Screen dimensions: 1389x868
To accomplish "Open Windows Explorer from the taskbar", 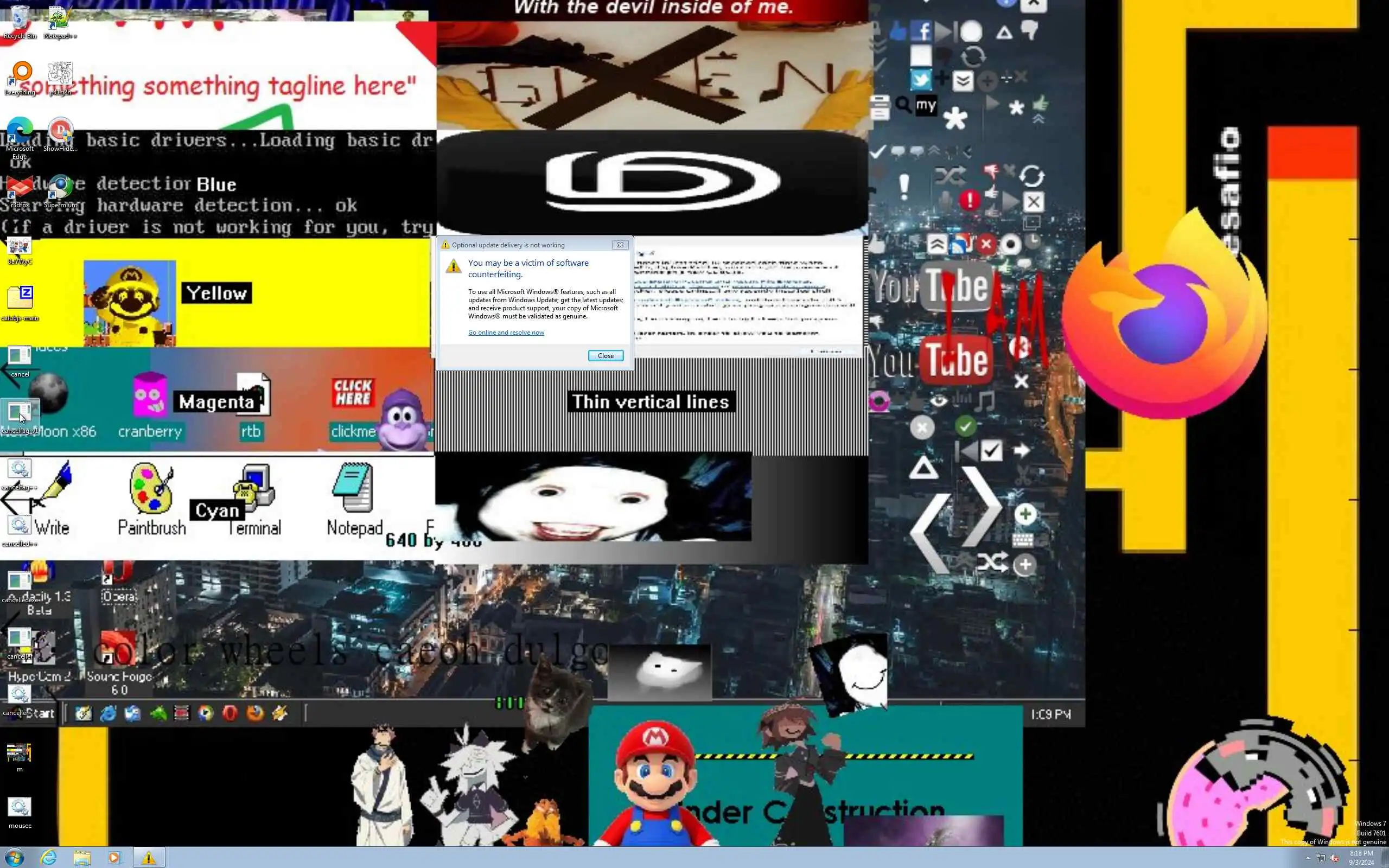I will 82,858.
